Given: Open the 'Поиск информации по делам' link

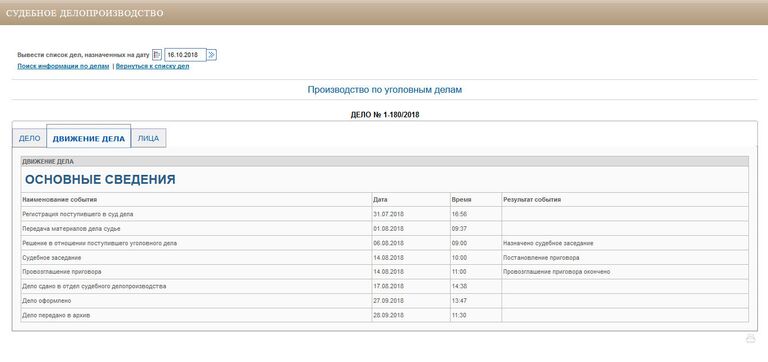Looking at the screenshot, I should point(63,67).
